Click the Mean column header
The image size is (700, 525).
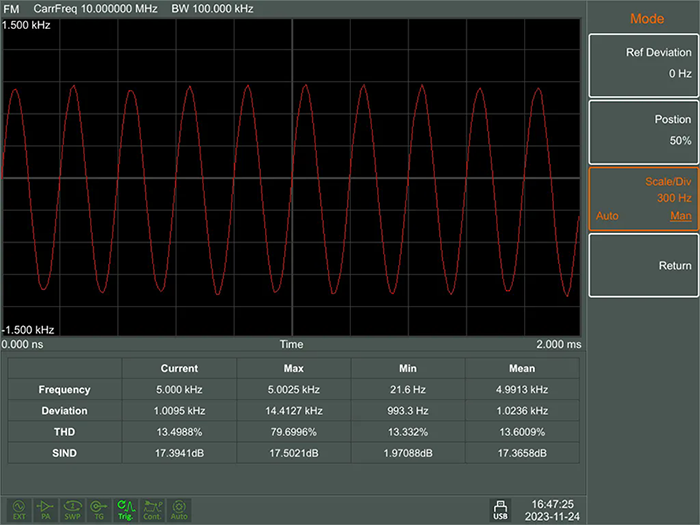522,368
